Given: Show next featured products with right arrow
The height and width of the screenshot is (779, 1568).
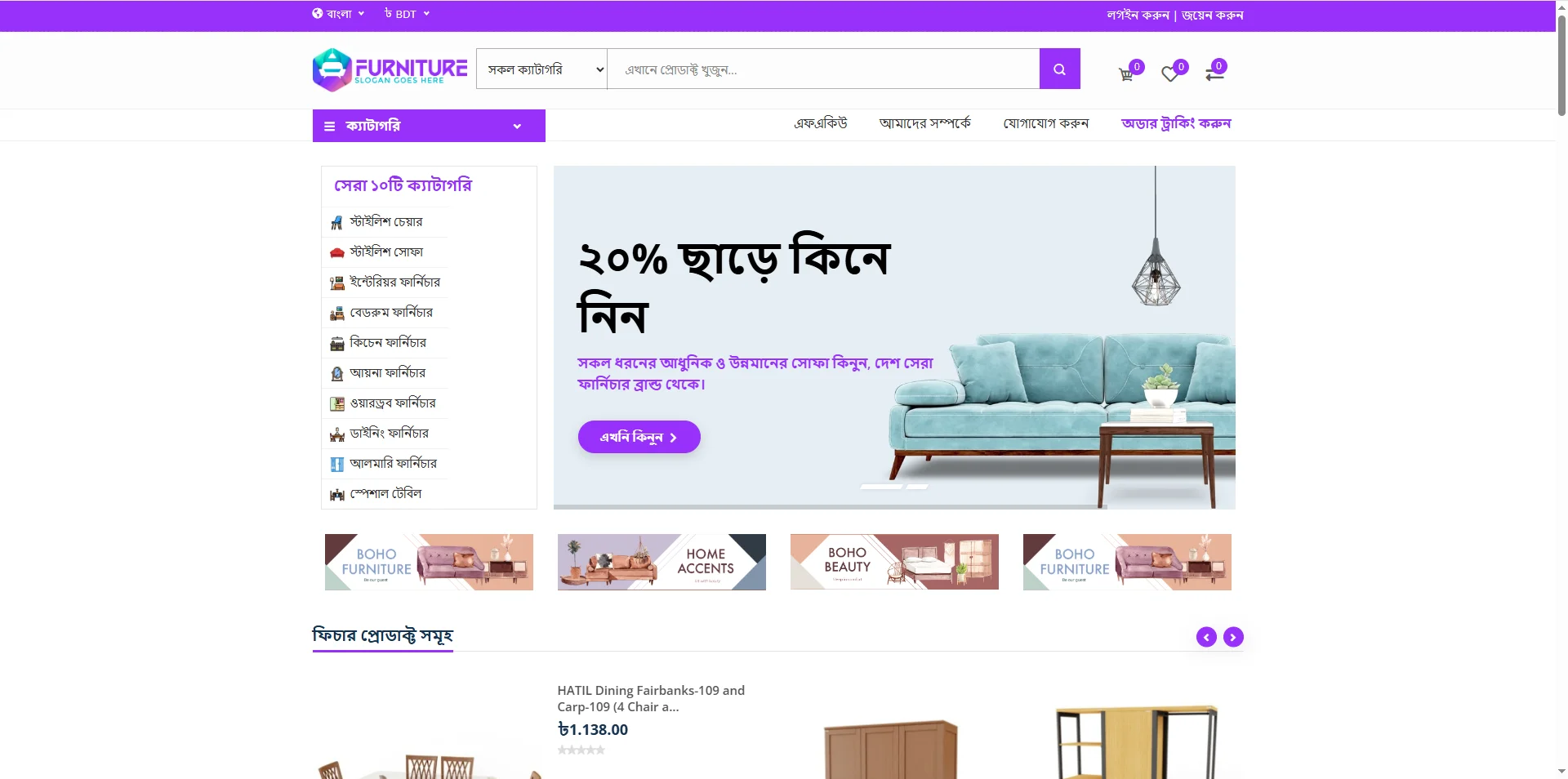Looking at the screenshot, I should (x=1233, y=637).
